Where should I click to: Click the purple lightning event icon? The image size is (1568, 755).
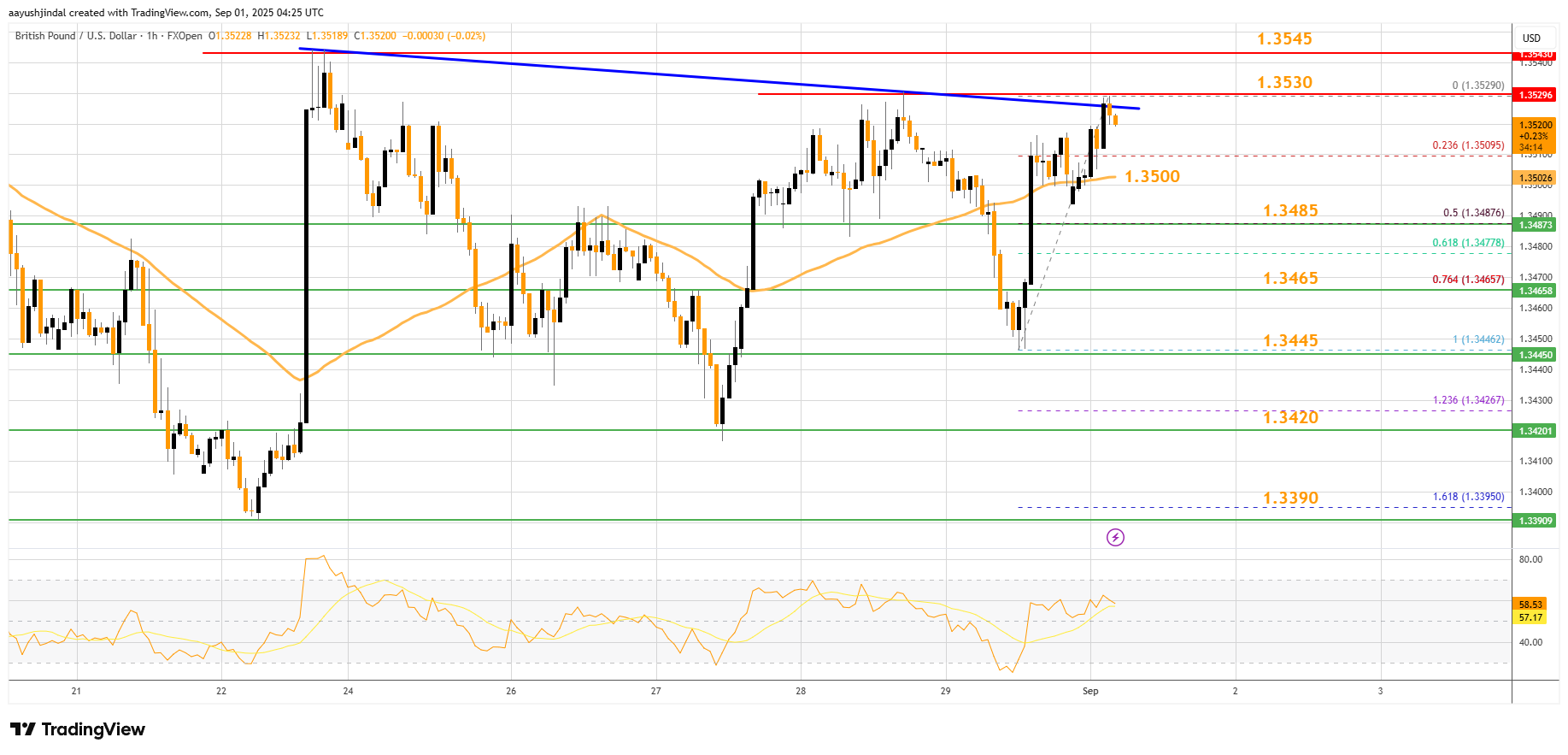tap(1115, 537)
